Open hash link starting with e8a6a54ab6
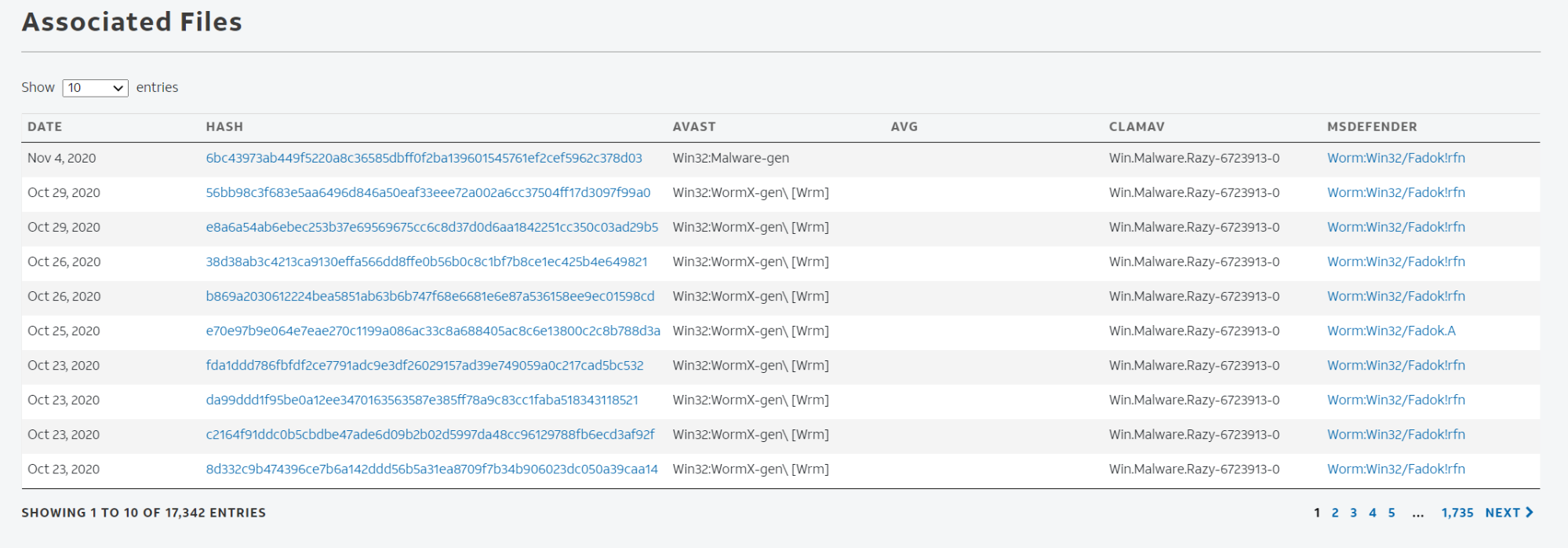Screen dimensions: 1568x548 pyautogui.click(x=431, y=227)
